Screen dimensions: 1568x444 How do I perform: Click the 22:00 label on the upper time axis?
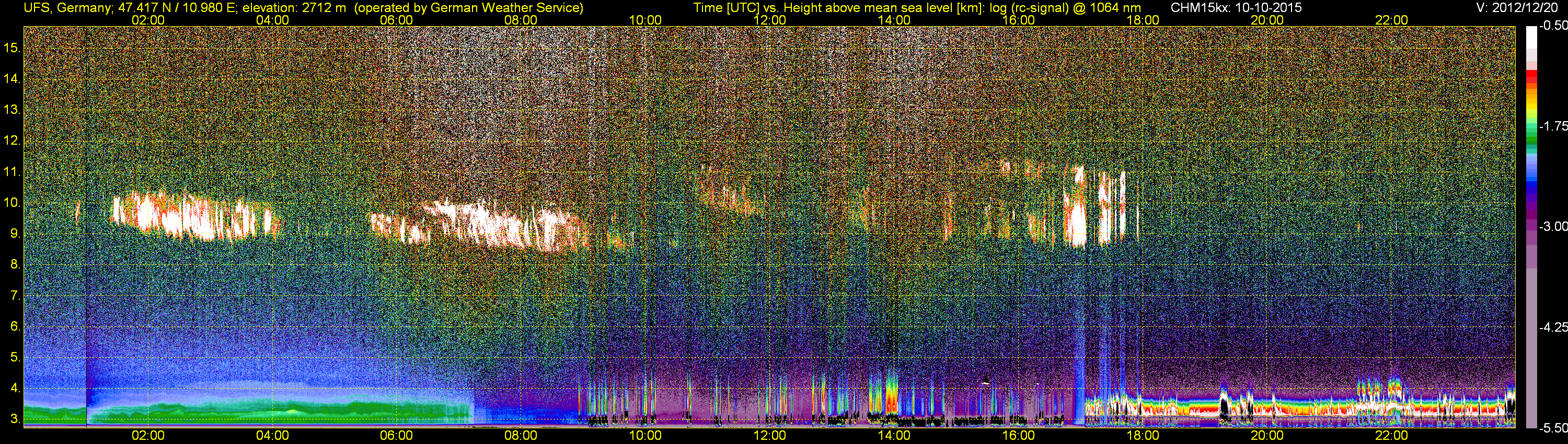(1391, 20)
